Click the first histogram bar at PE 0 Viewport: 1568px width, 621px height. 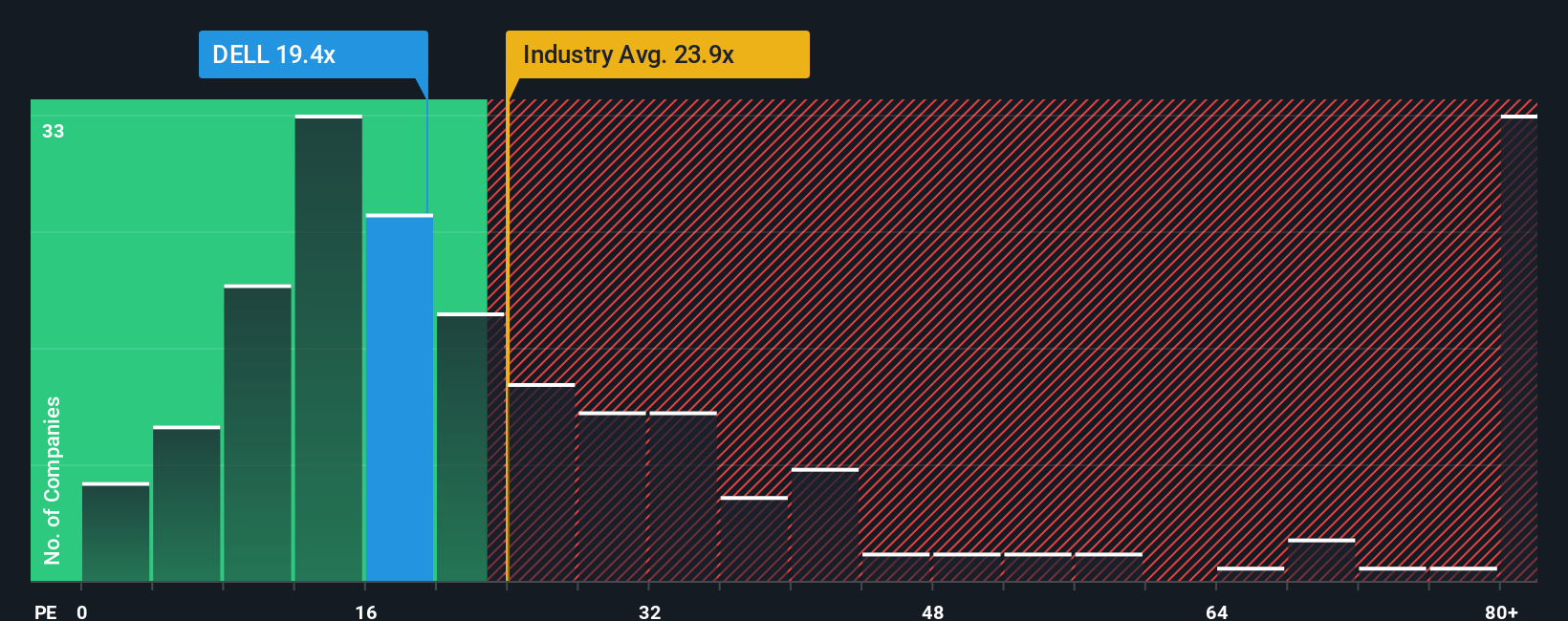point(116,532)
